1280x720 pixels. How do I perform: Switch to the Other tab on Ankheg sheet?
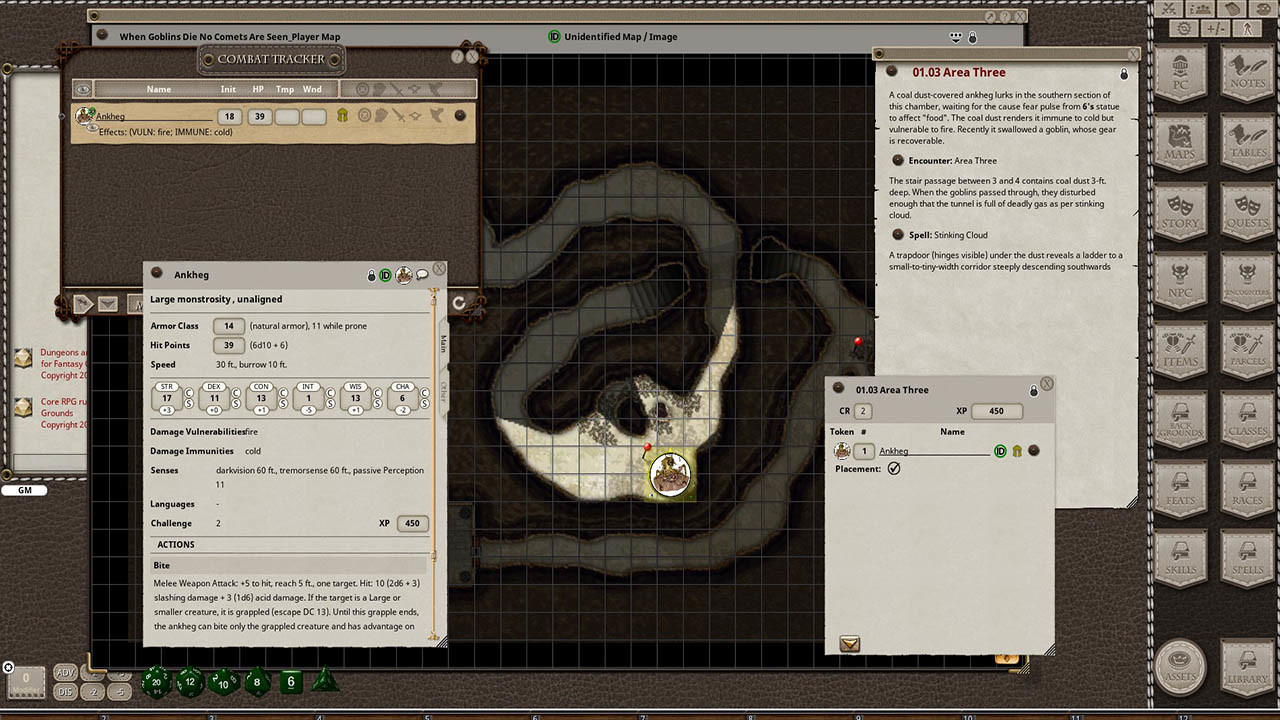443,392
